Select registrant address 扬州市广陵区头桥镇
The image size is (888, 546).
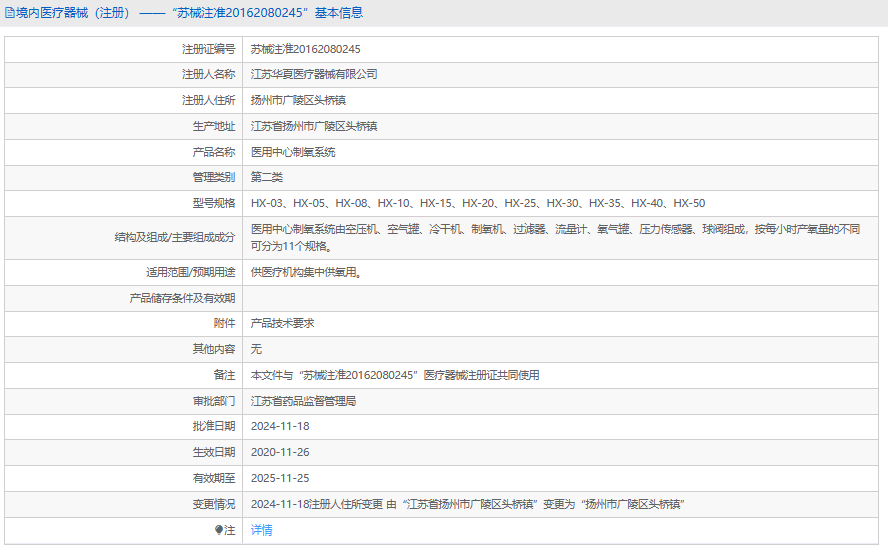point(298,100)
